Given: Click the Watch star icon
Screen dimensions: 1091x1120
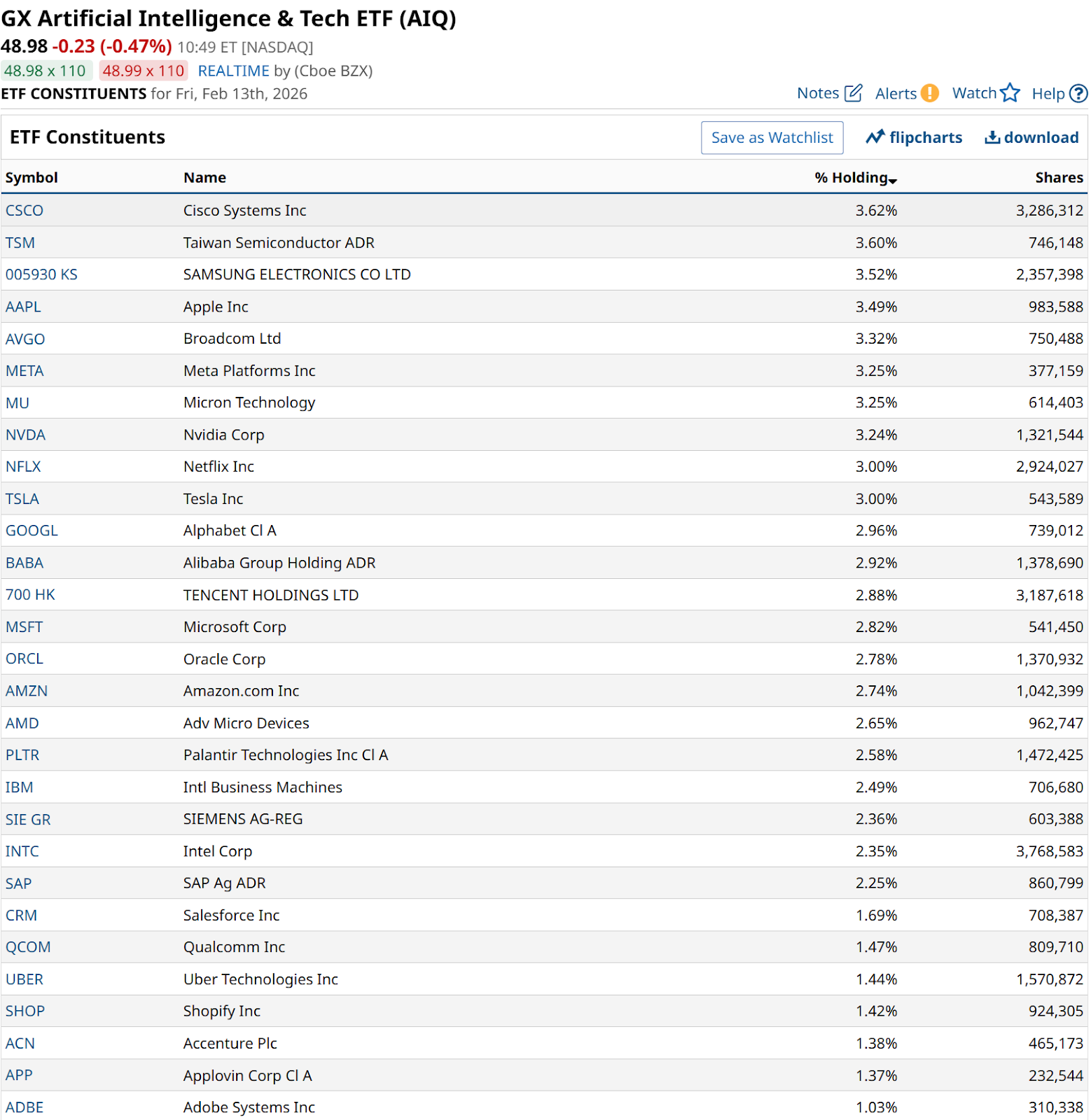Looking at the screenshot, I should click(1010, 93).
